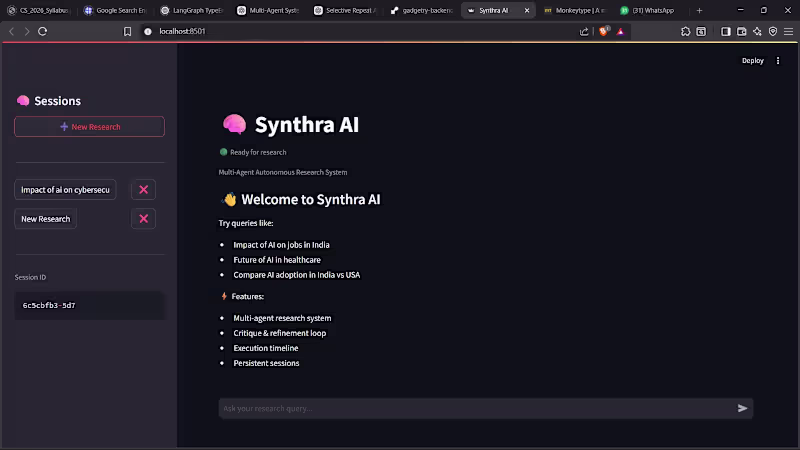Image resolution: width=800 pixels, height=450 pixels.
Task: Open the Brave Wallet icon
Action: click(x=741, y=31)
